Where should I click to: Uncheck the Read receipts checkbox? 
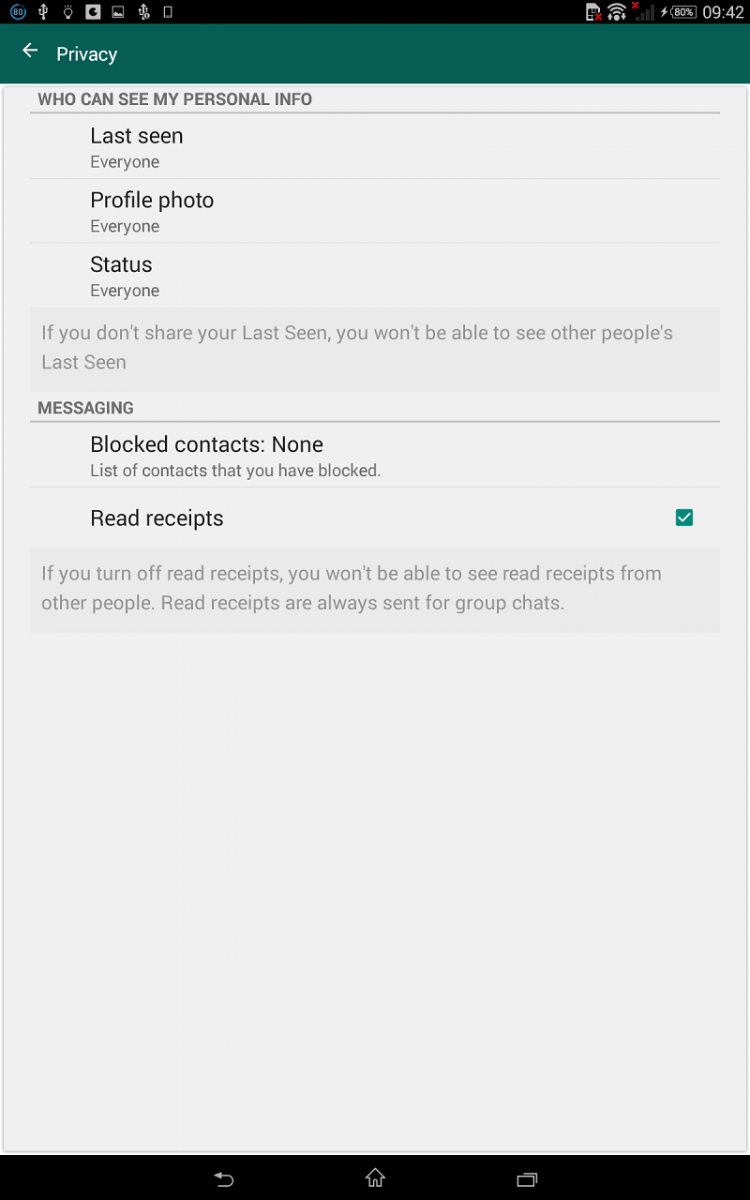click(x=684, y=518)
